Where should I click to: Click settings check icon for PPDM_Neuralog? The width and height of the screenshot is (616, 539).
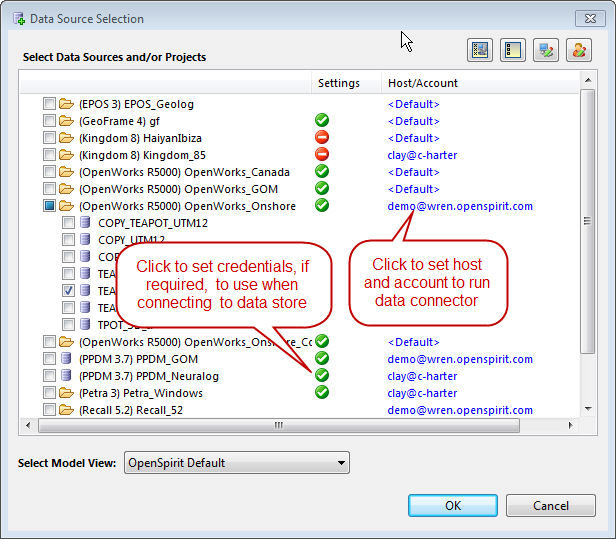[x=322, y=375]
